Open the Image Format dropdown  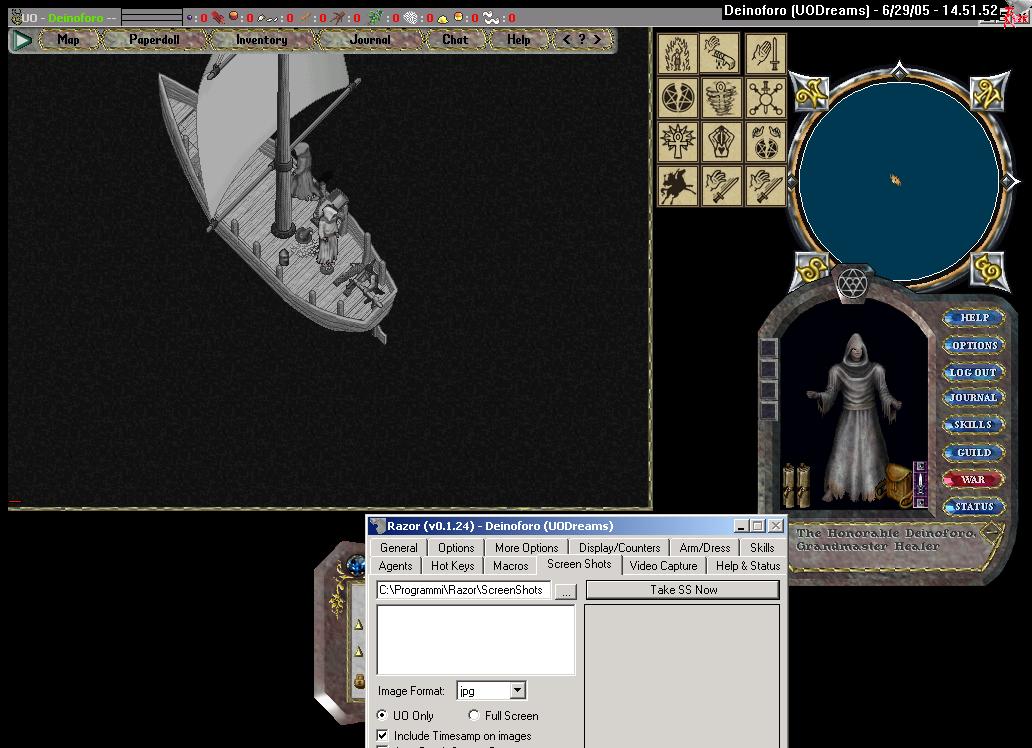517,691
